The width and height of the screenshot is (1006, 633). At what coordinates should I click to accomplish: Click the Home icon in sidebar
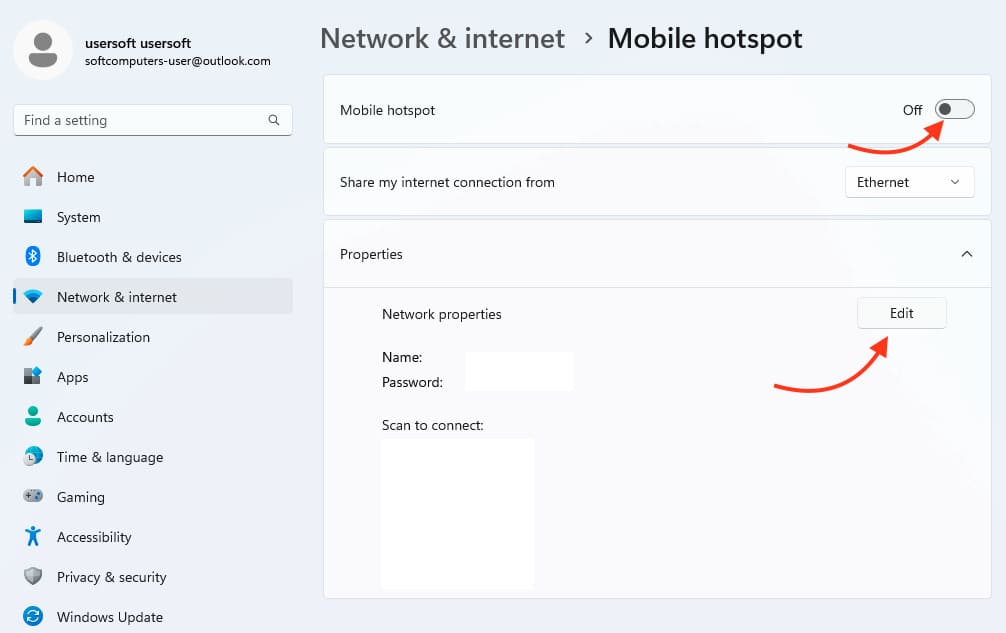33,177
